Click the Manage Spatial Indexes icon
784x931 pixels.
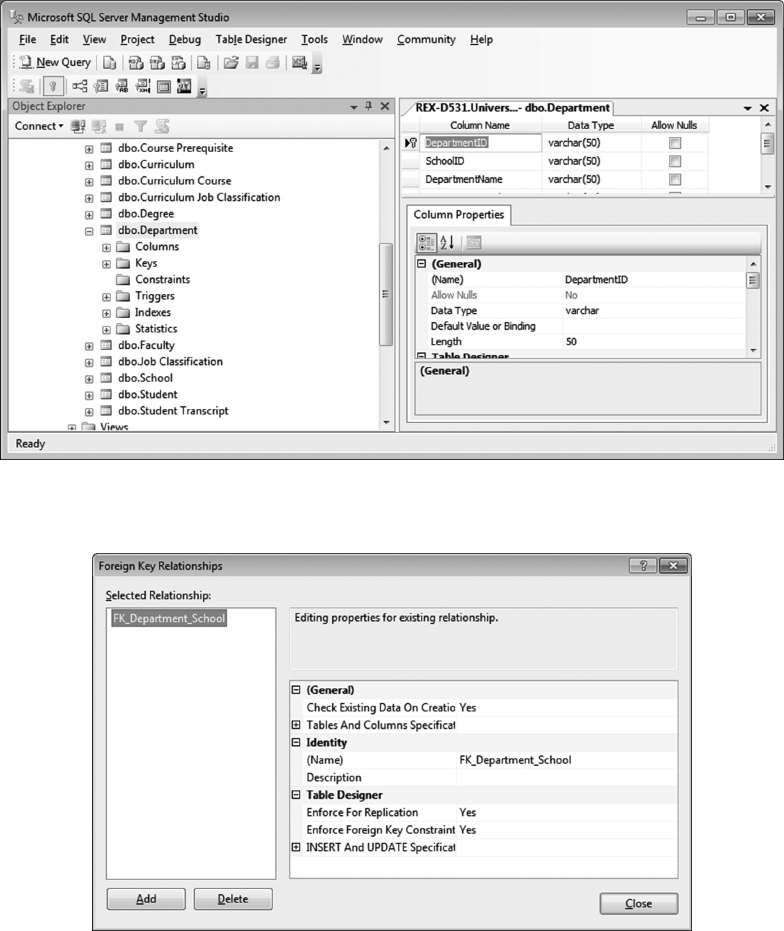click(x=185, y=86)
